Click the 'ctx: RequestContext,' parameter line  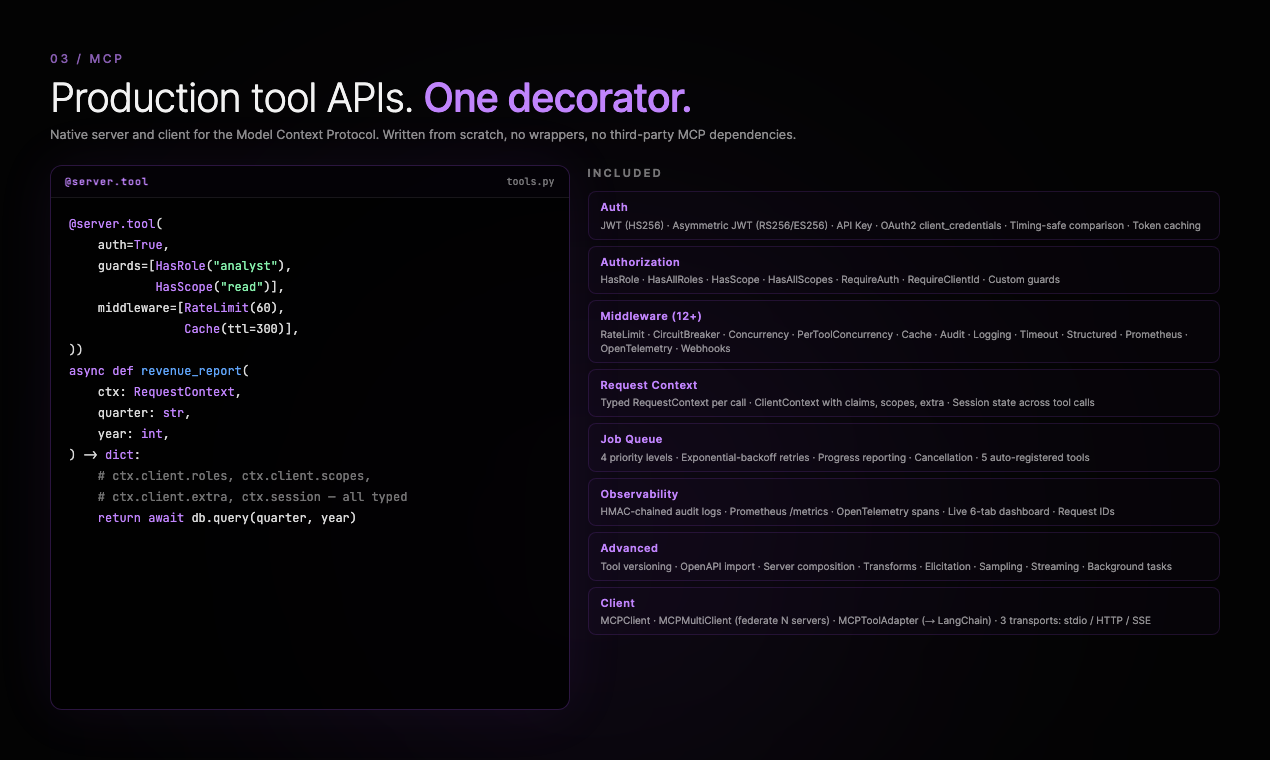tap(169, 392)
